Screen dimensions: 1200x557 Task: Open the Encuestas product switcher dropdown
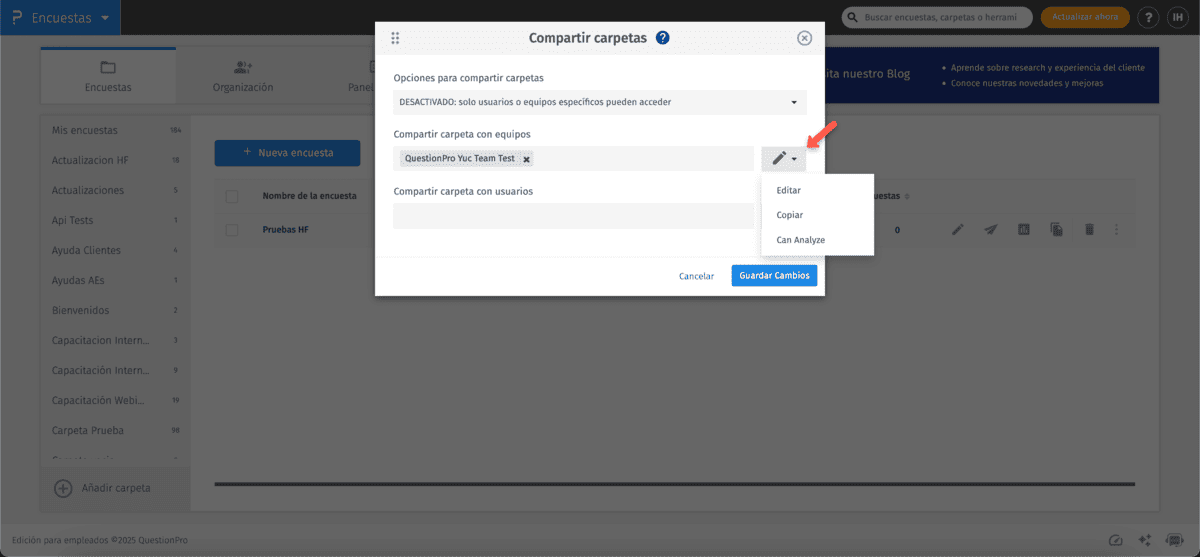pyautogui.click(x=60, y=18)
